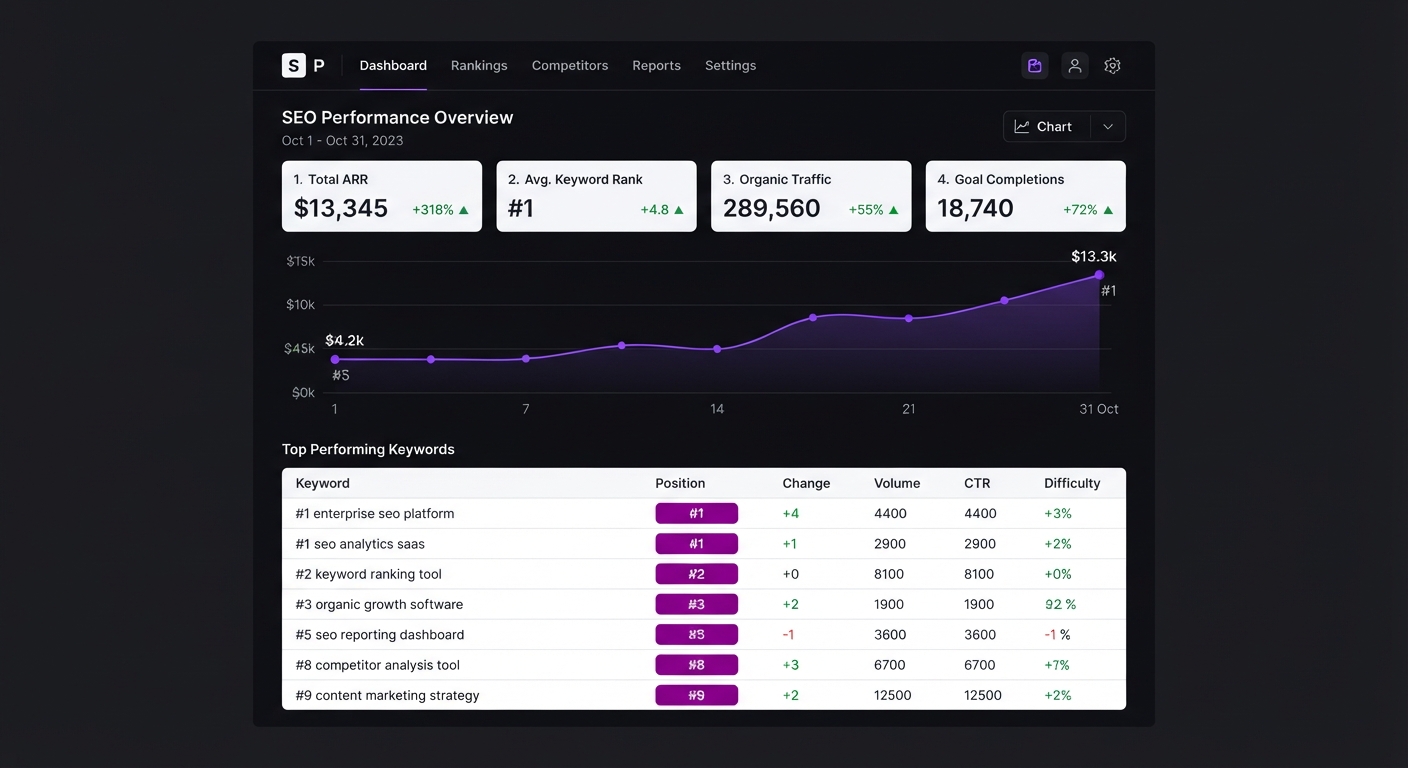1408x768 pixels.
Task: Click the #3 position badge
Action: tap(696, 605)
